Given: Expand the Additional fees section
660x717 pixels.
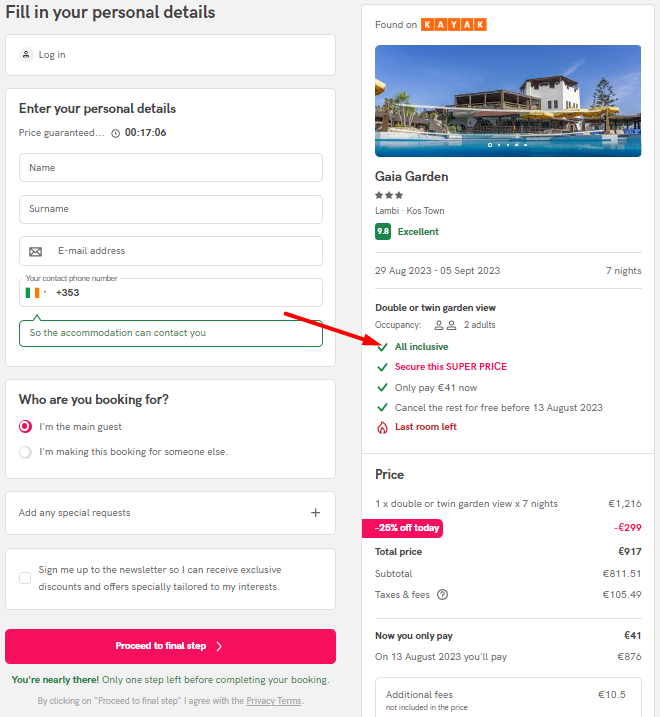Looking at the screenshot, I should (x=508, y=698).
